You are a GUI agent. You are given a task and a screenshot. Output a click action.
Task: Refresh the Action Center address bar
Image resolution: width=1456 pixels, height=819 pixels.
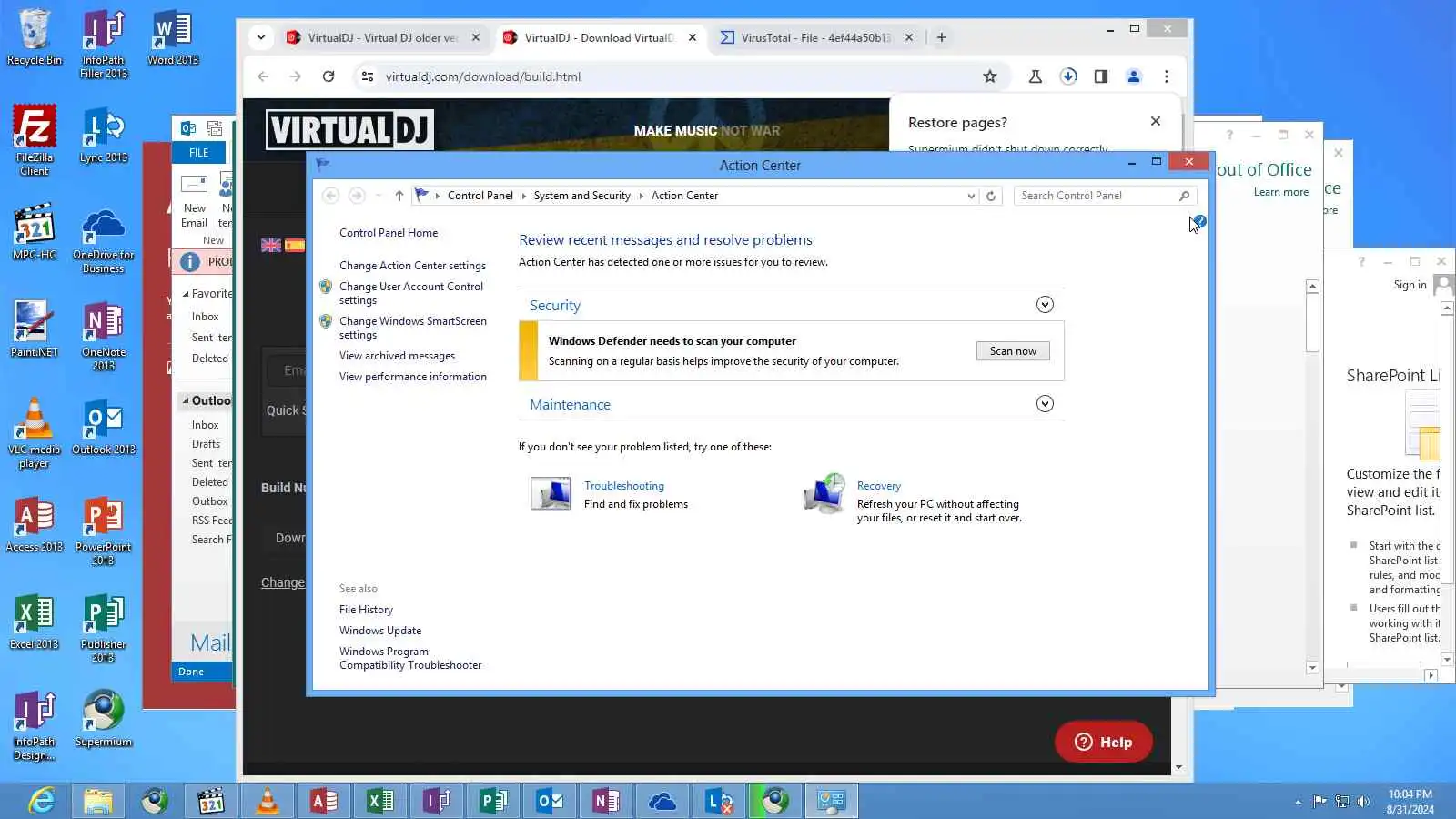pos(991,196)
